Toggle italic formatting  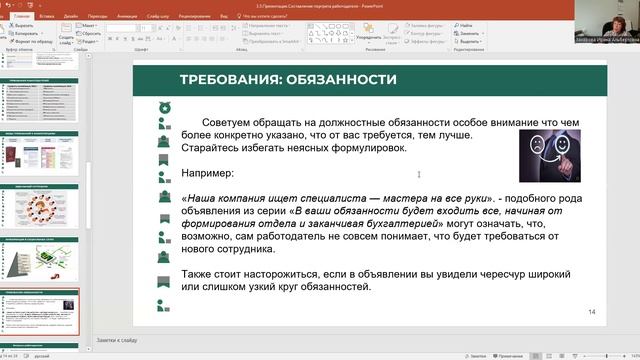pos(118,39)
